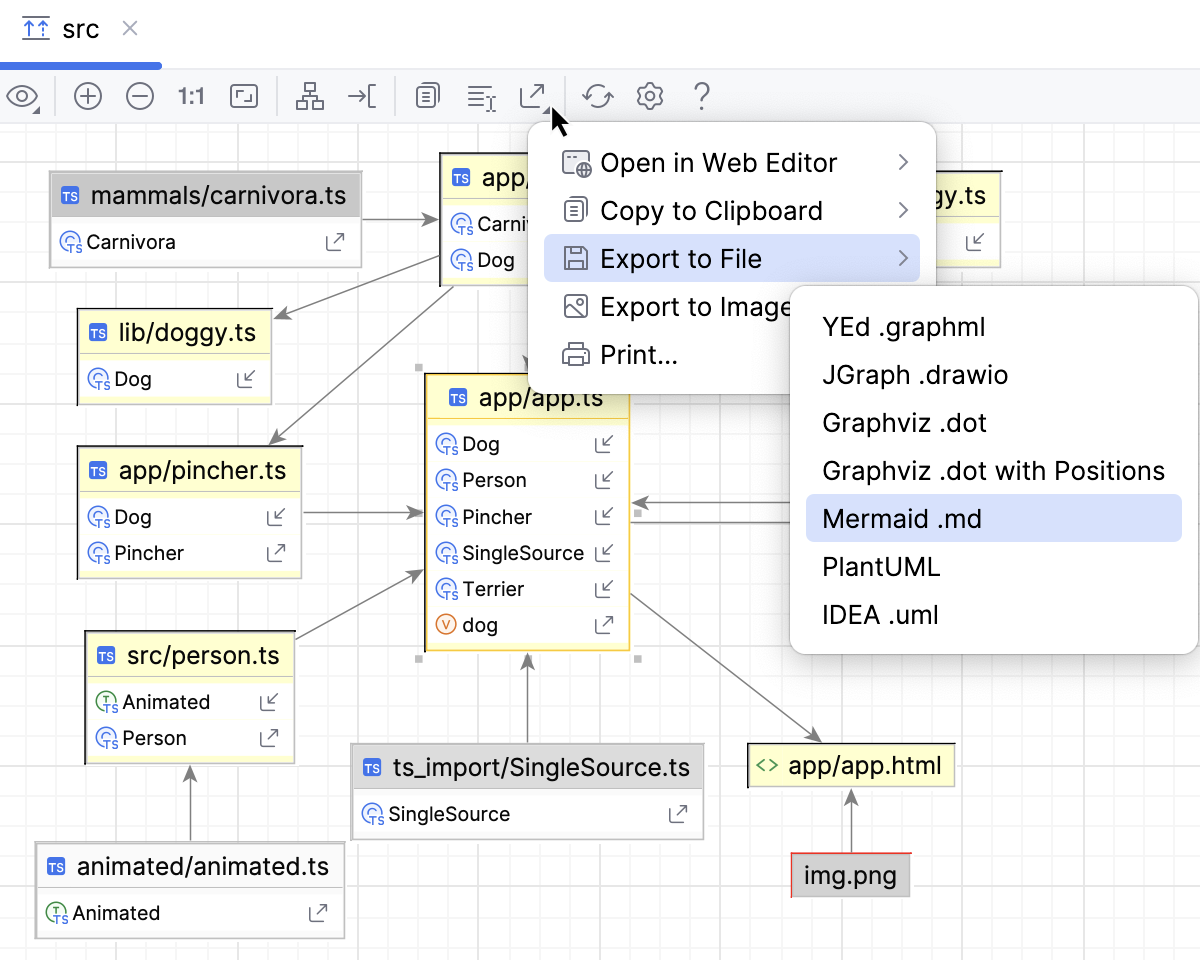Export as Mermaid .md
The height and width of the screenshot is (960, 1200).
pos(994,519)
